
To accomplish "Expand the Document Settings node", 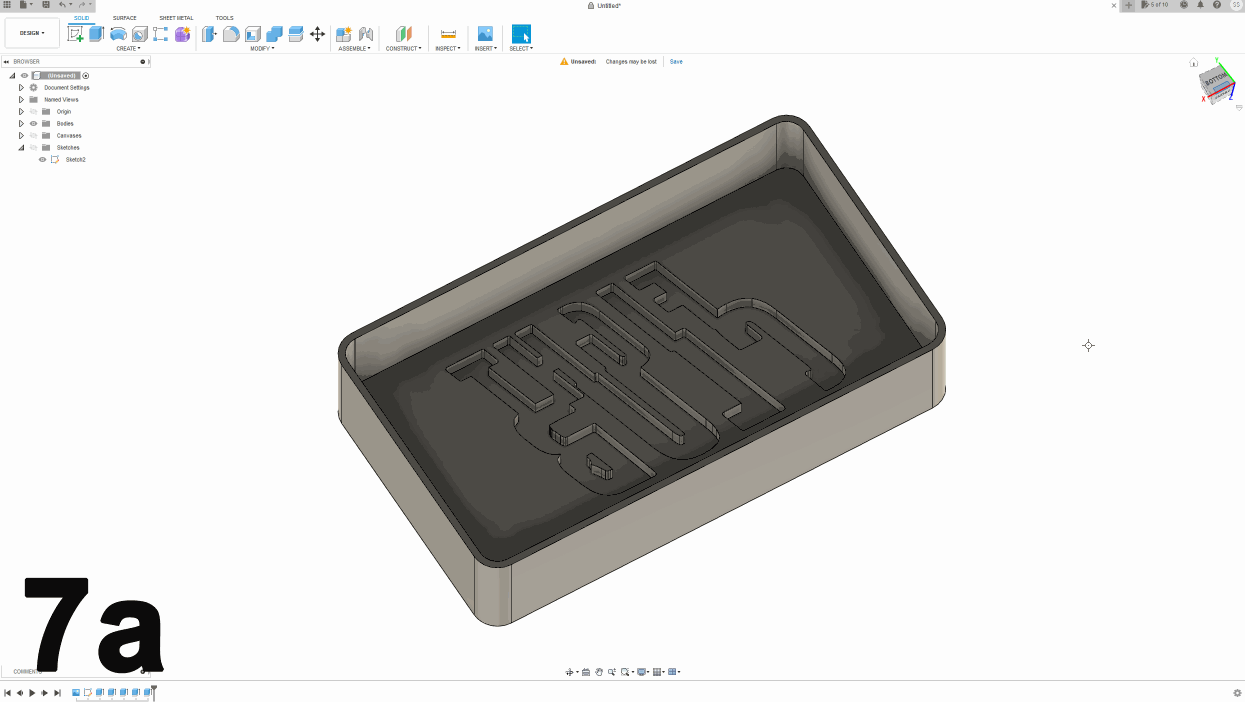I will point(21,87).
